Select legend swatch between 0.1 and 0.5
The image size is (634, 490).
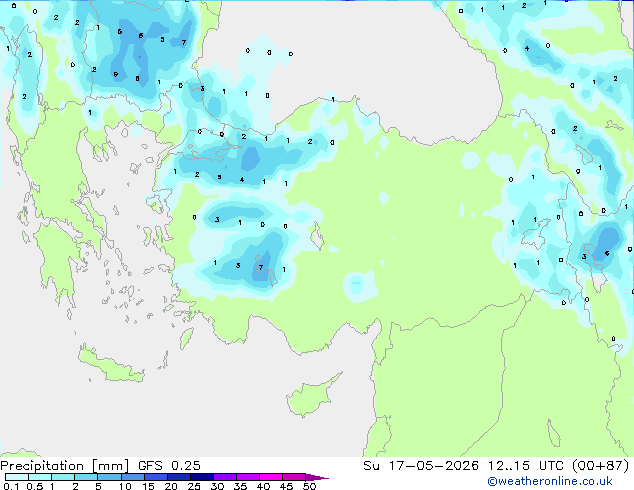coord(17,477)
